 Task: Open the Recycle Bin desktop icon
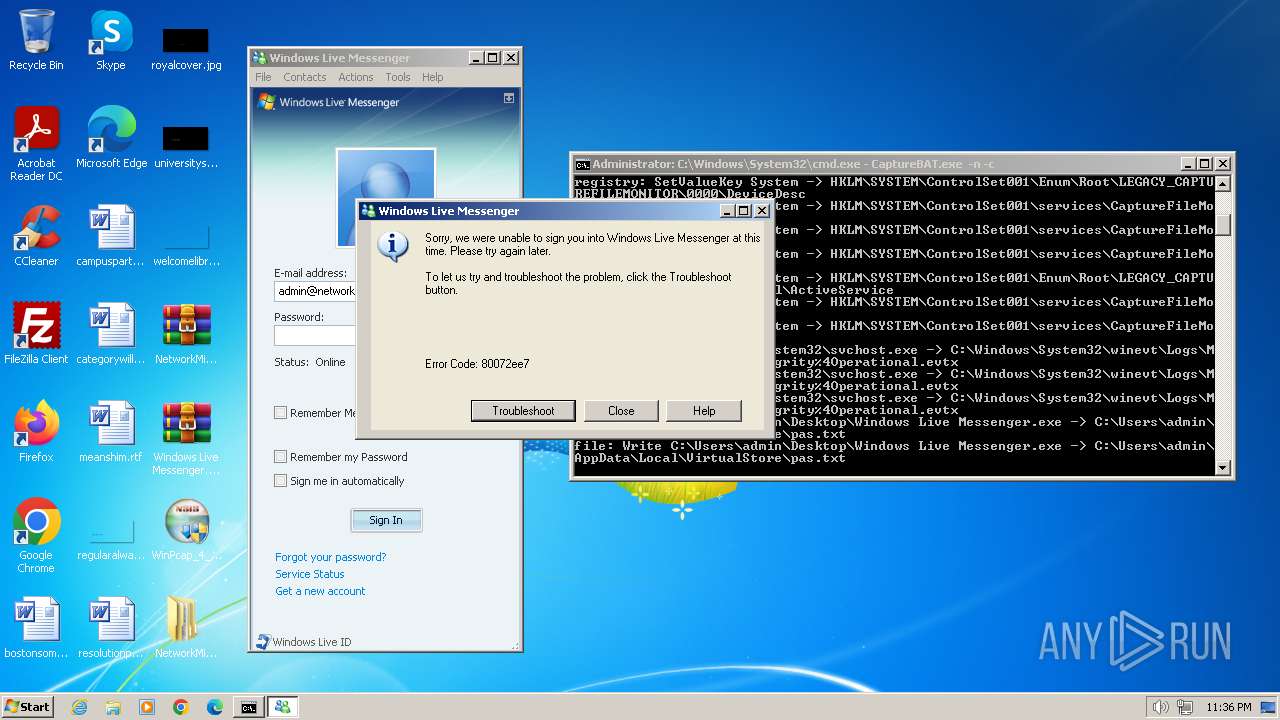click(x=36, y=40)
